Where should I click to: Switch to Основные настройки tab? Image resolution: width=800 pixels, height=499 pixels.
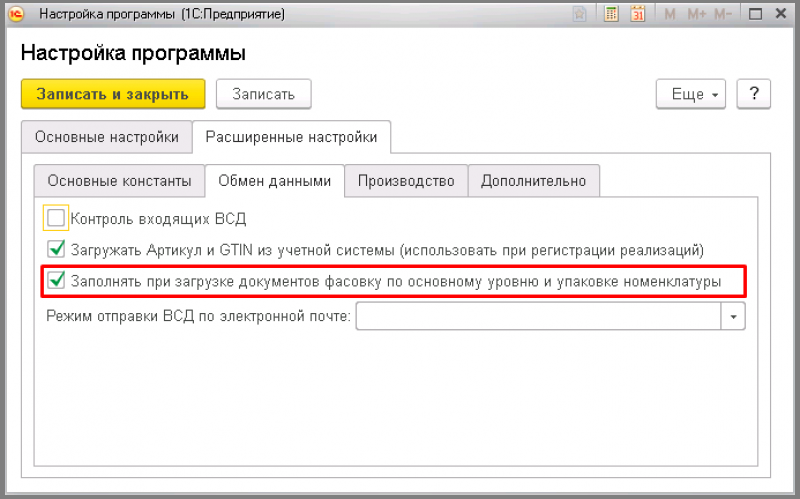pos(107,137)
